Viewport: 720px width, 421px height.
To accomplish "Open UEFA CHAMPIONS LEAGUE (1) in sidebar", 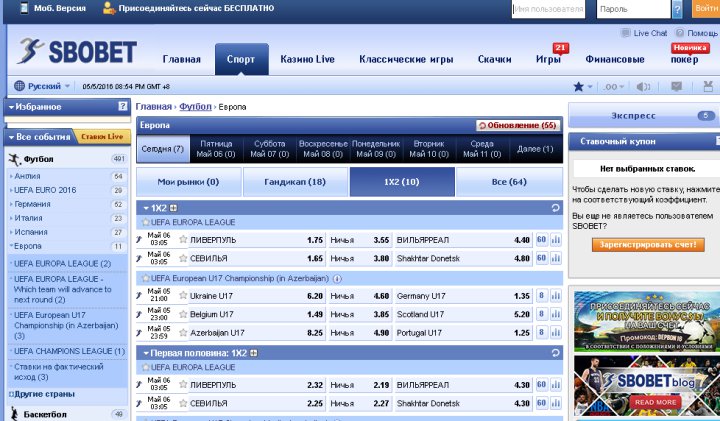I will coord(69,351).
